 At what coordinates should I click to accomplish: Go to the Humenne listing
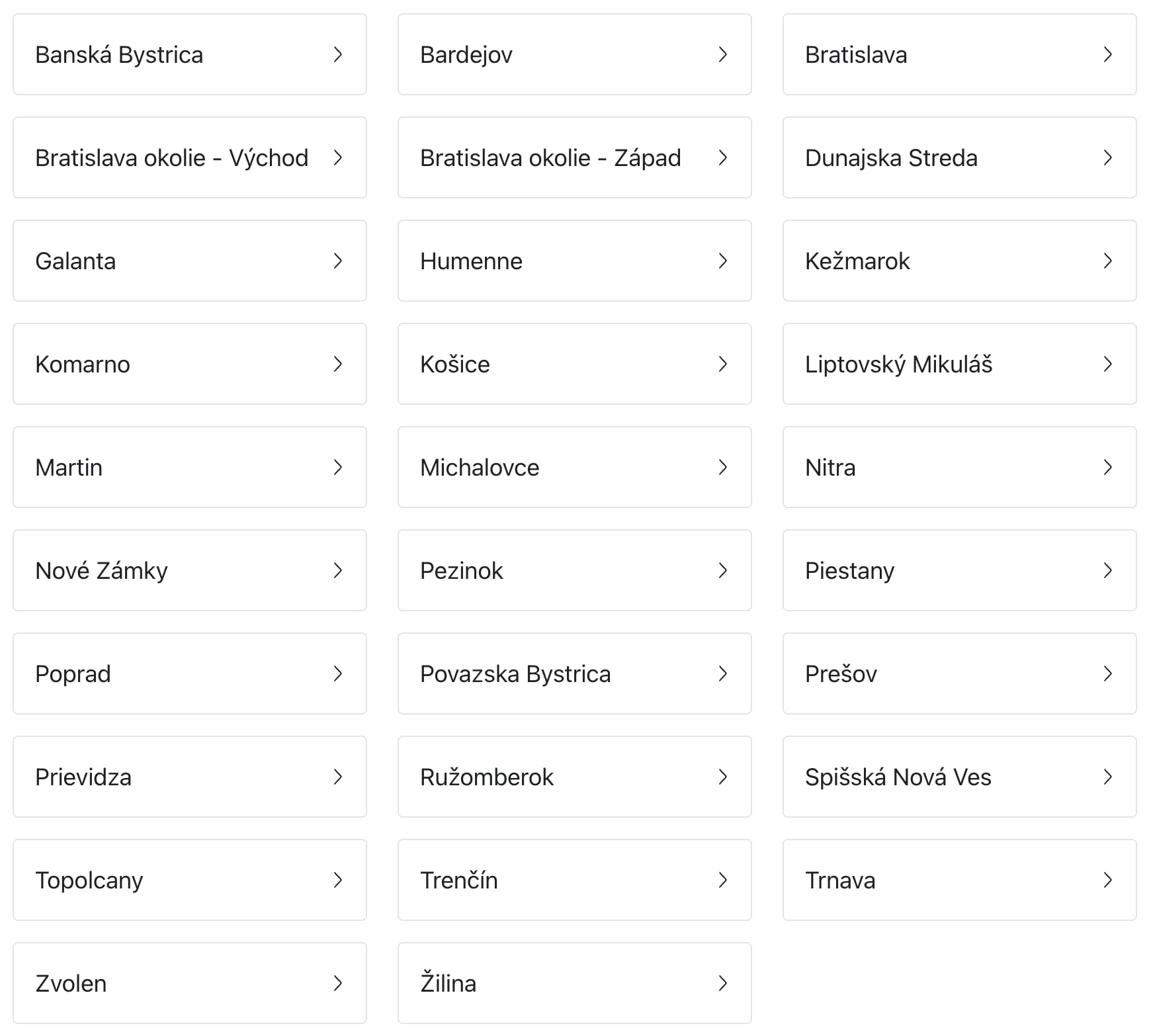(574, 261)
